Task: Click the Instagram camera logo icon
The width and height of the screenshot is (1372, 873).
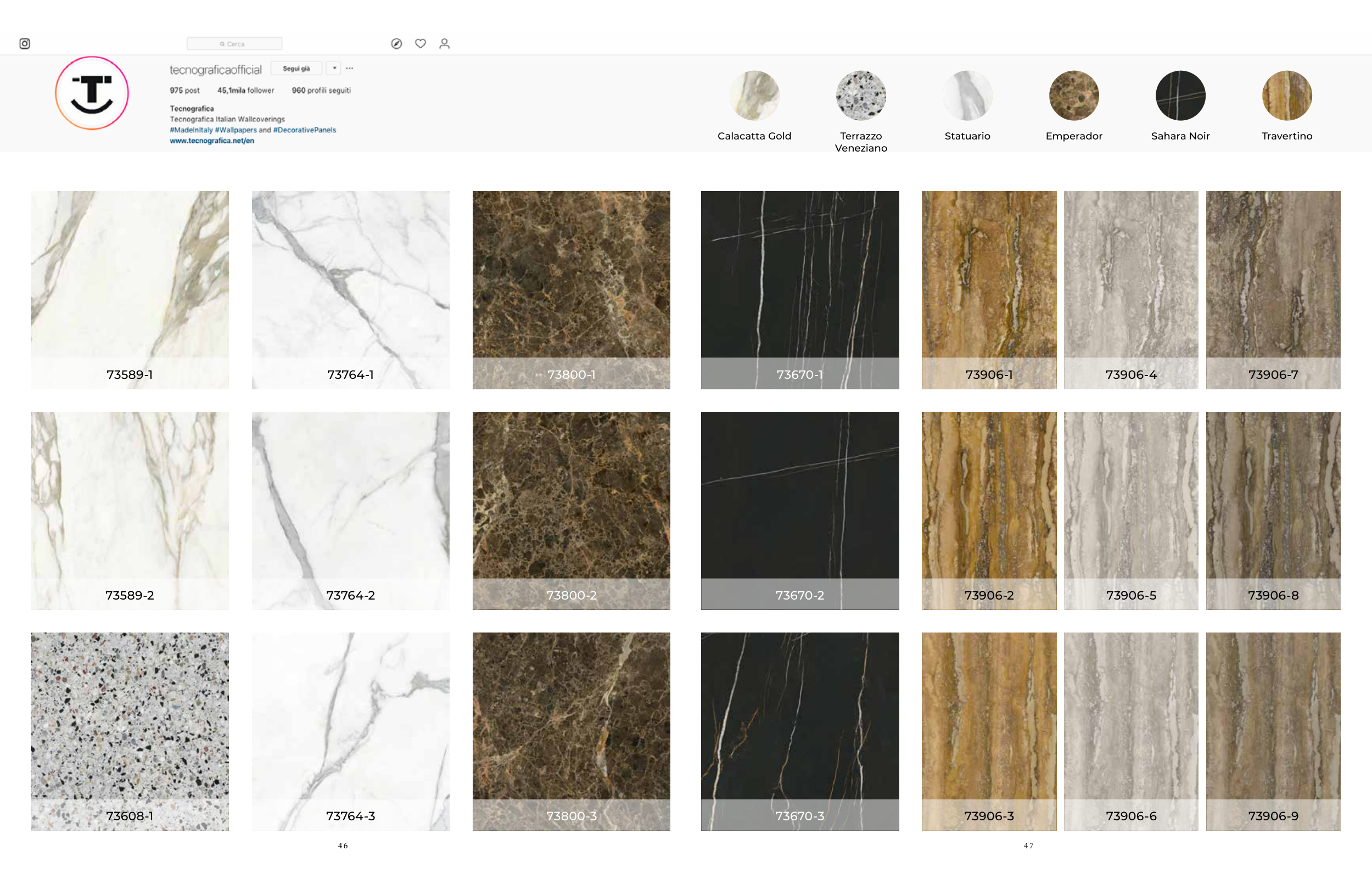Action: [x=25, y=44]
